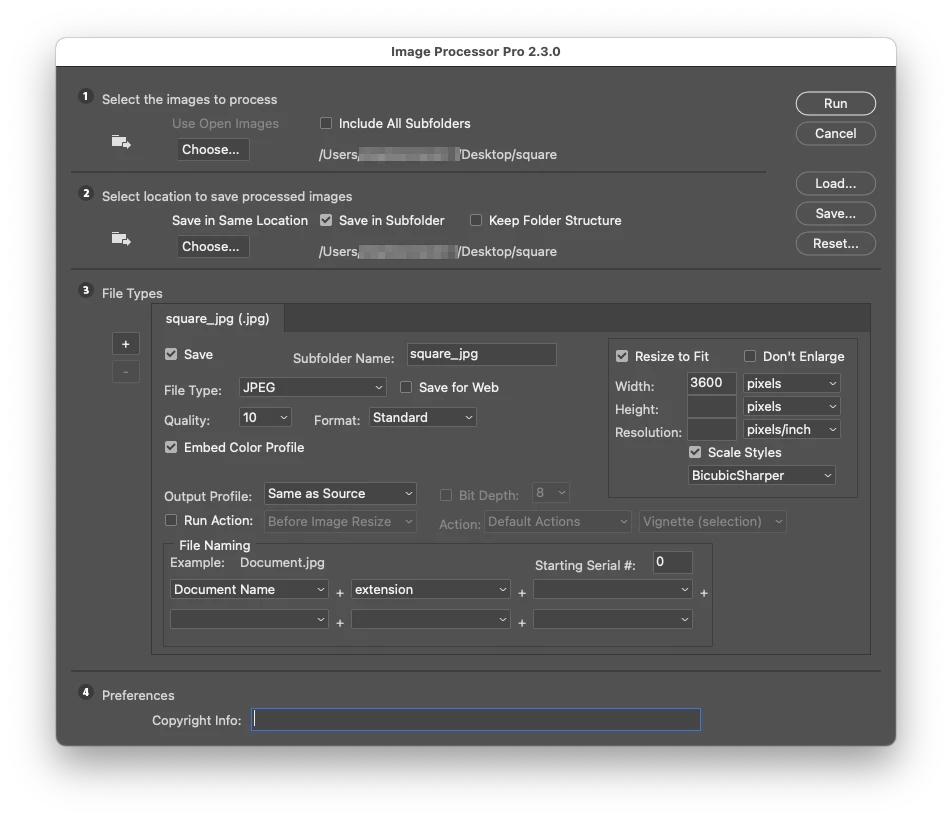This screenshot has width=952, height=820.
Task: Open Resolution pixels/inch dropdown
Action: pyautogui.click(x=792, y=430)
